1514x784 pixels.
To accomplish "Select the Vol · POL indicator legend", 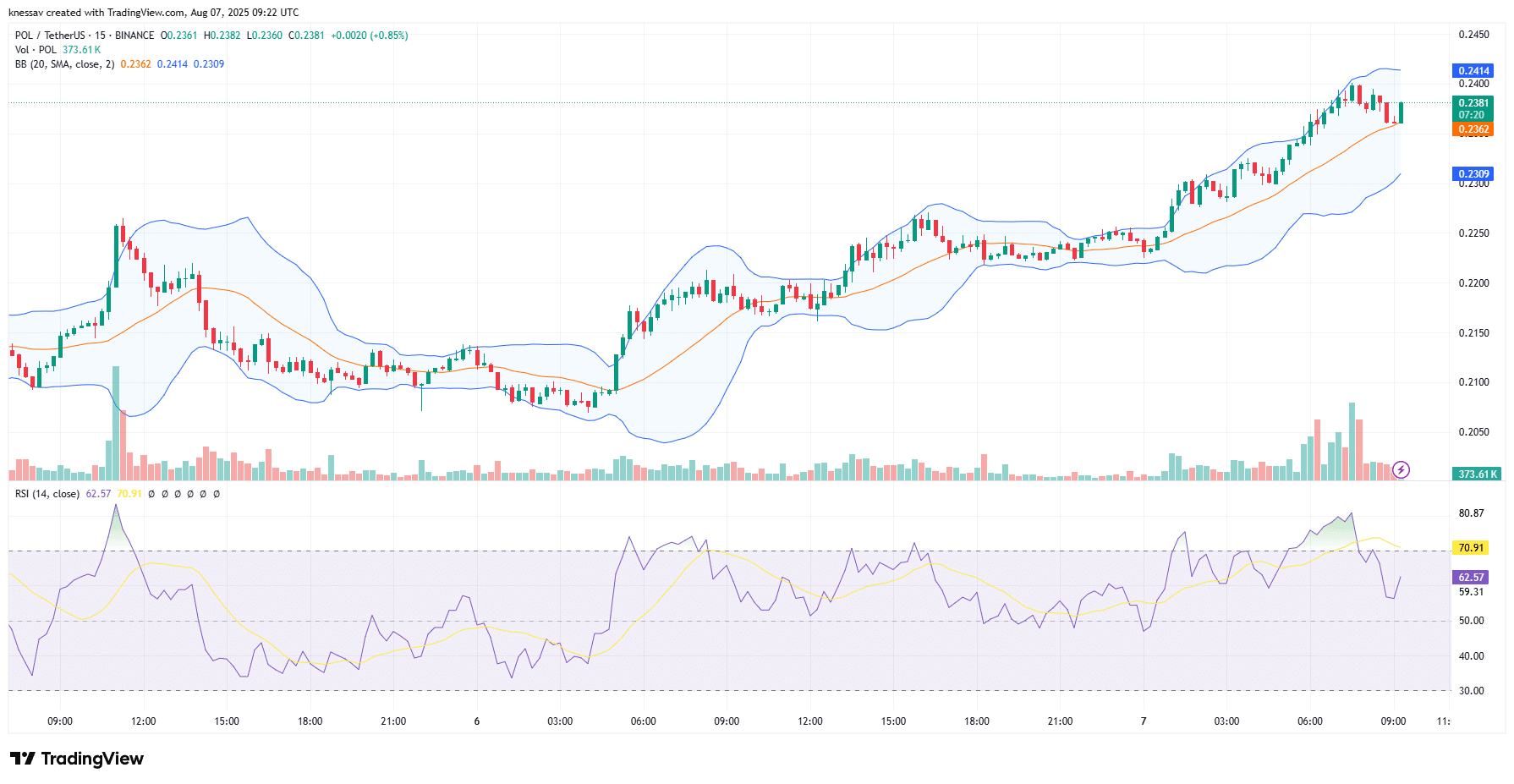I will tap(36, 50).
